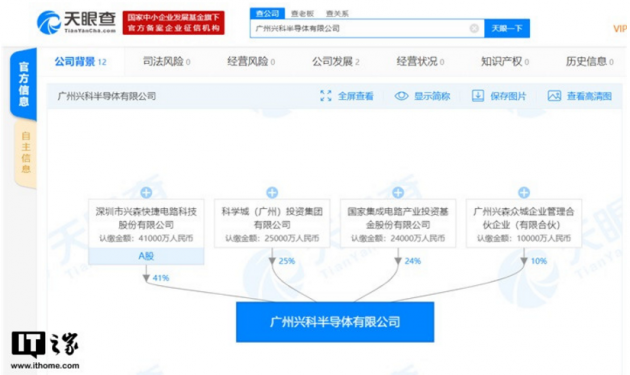Click the 天眼一下 search button
630x375 pixels.
[507, 28]
